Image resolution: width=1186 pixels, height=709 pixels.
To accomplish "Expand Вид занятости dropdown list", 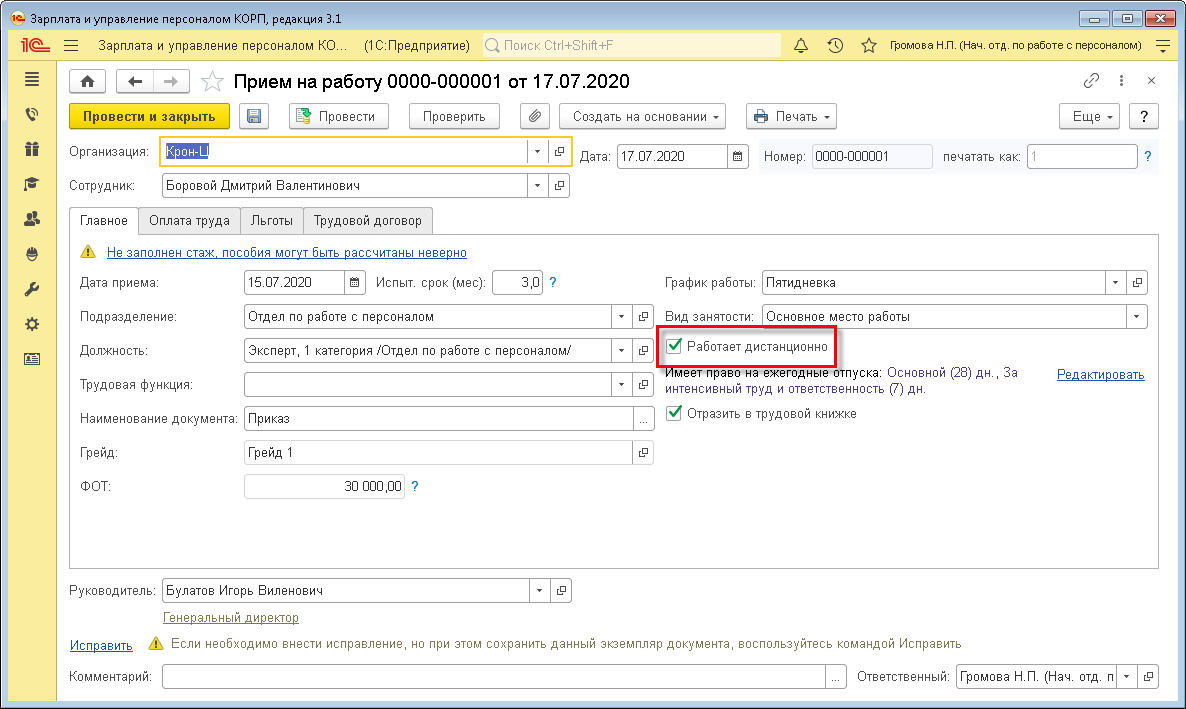I will pos(1136,317).
